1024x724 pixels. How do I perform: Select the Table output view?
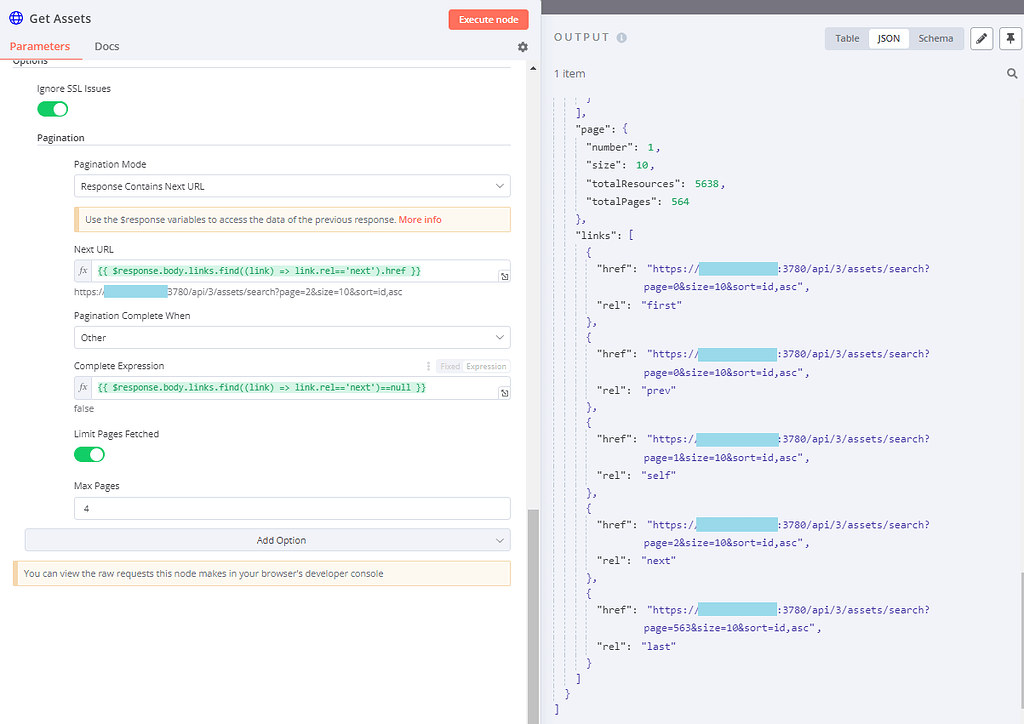point(846,38)
